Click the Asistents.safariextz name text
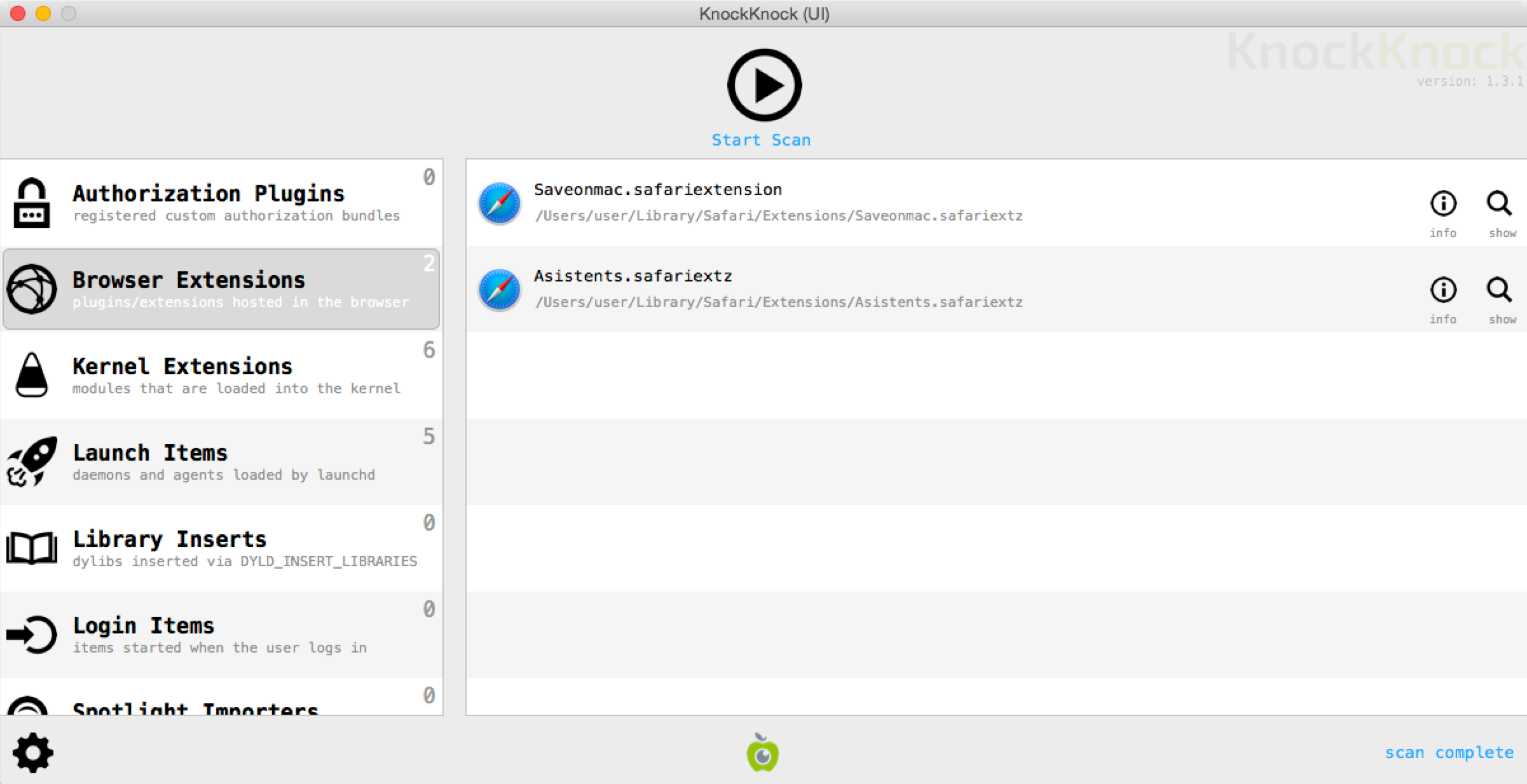The height and width of the screenshot is (784, 1527). (633, 276)
